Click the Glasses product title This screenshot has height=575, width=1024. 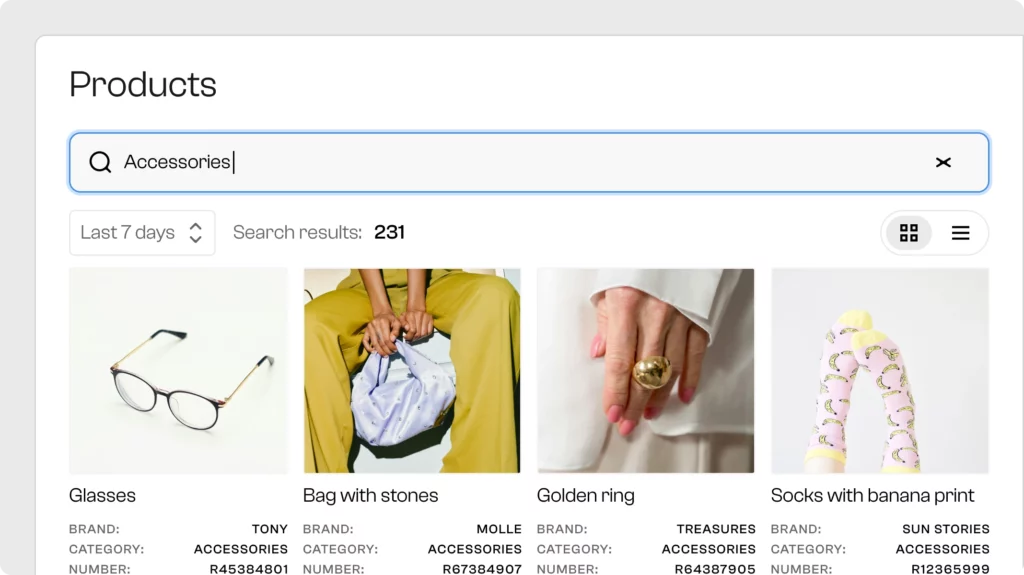103,495
